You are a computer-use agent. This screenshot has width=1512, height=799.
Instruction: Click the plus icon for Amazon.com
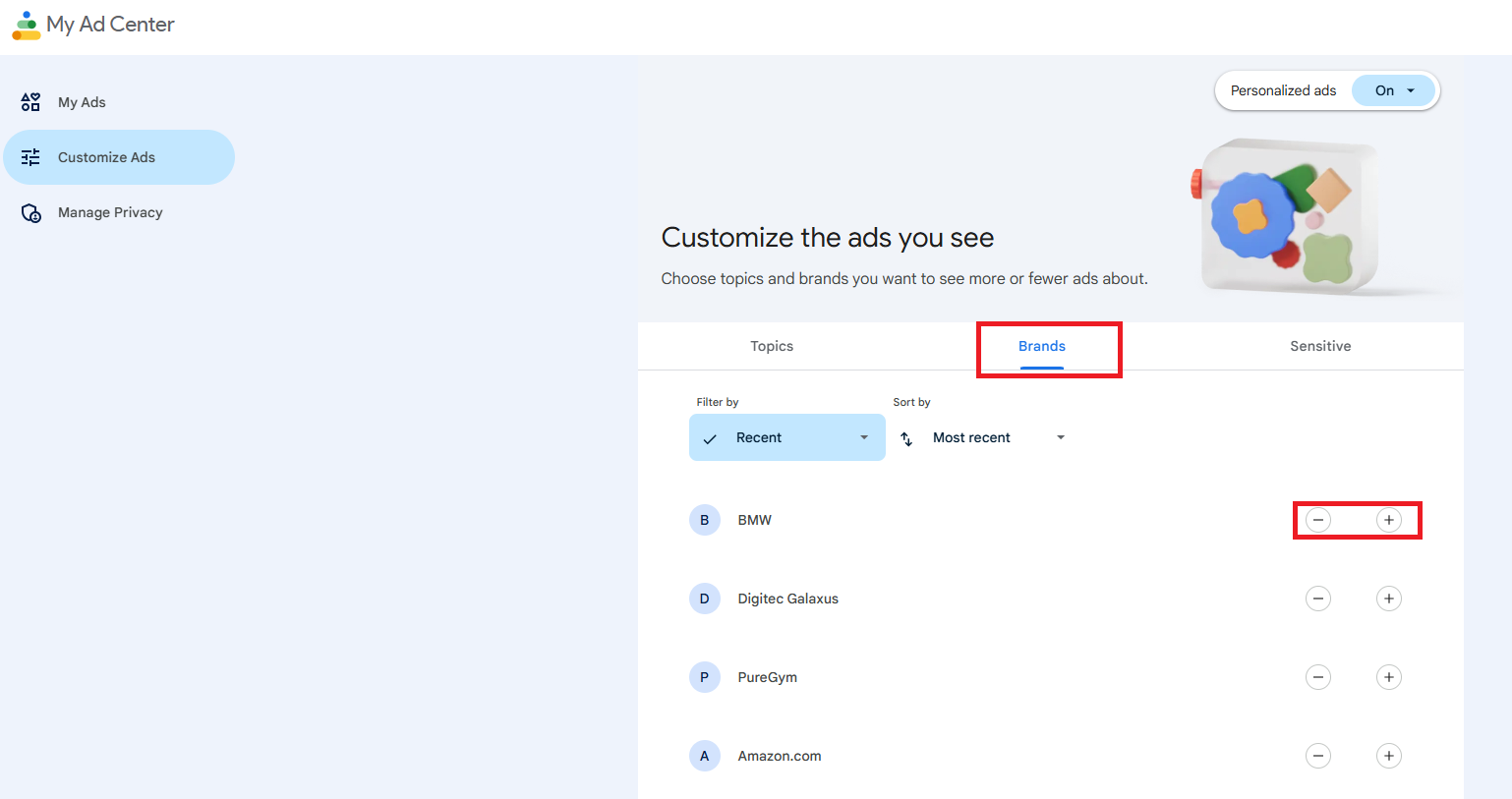[x=1389, y=756]
